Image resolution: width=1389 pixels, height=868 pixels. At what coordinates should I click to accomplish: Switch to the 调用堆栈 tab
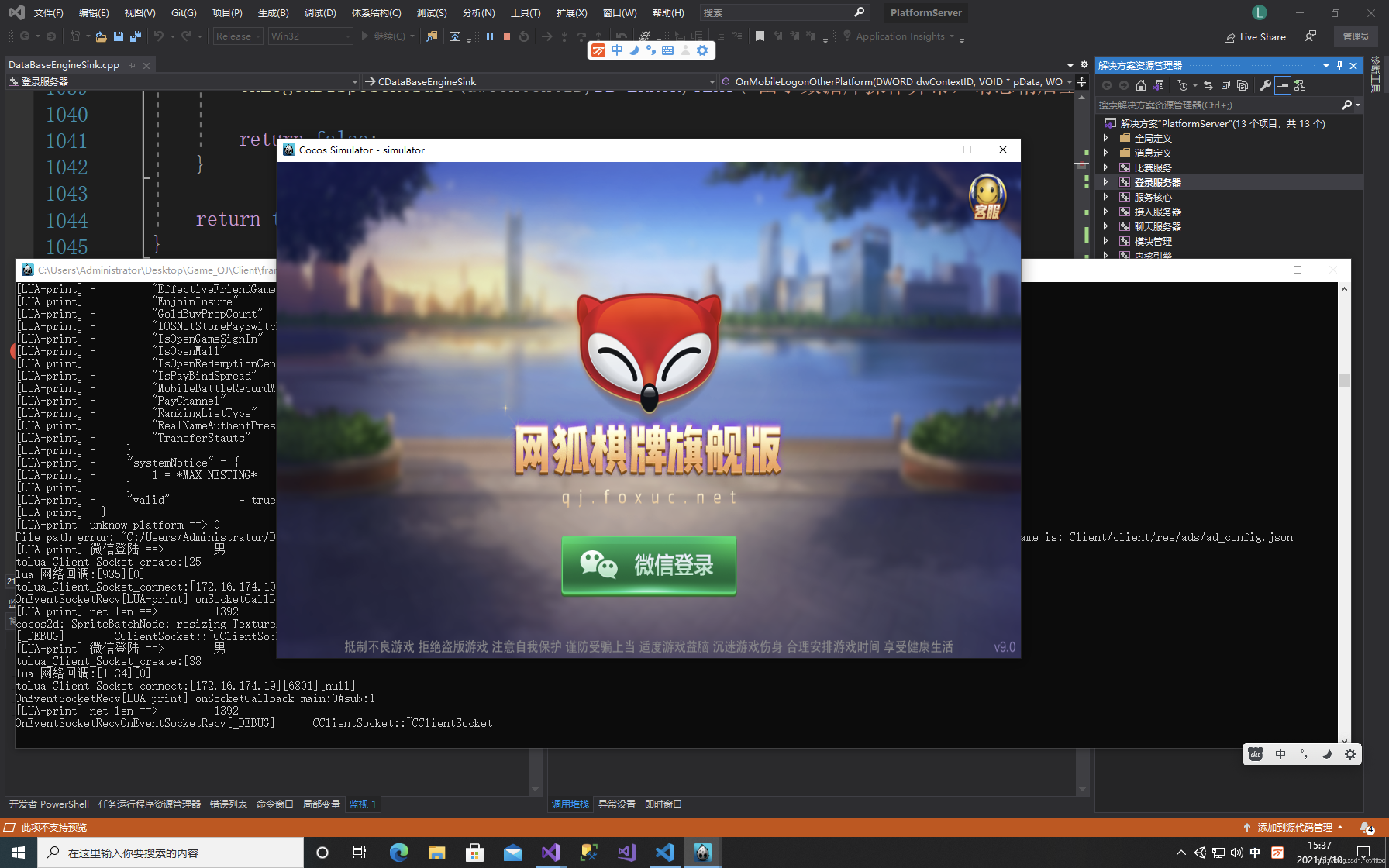pyautogui.click(x=570, y=804)
